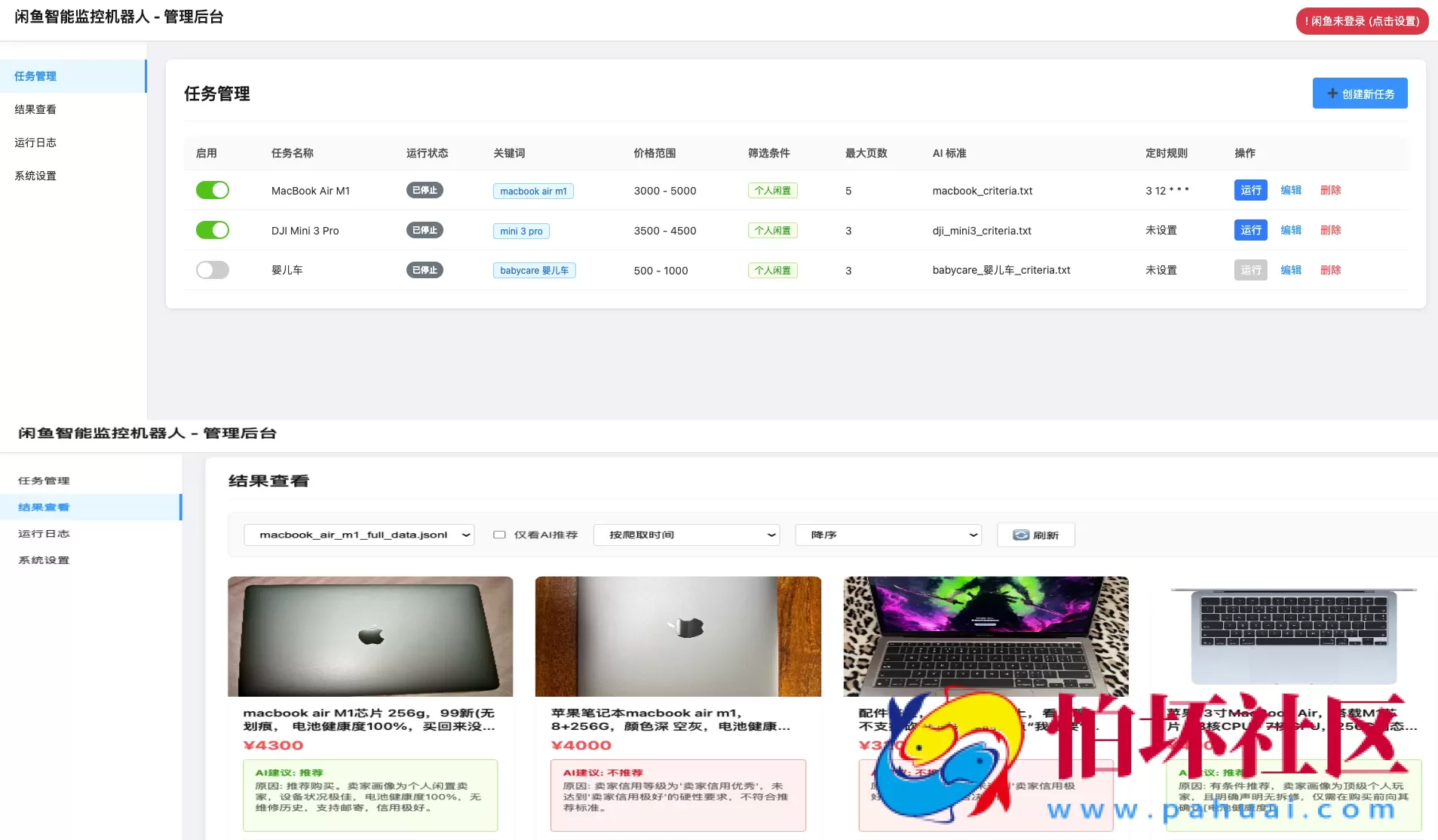Open the first MacBook listing thumbnail
Screen dimensions: 1438x840
370,636
